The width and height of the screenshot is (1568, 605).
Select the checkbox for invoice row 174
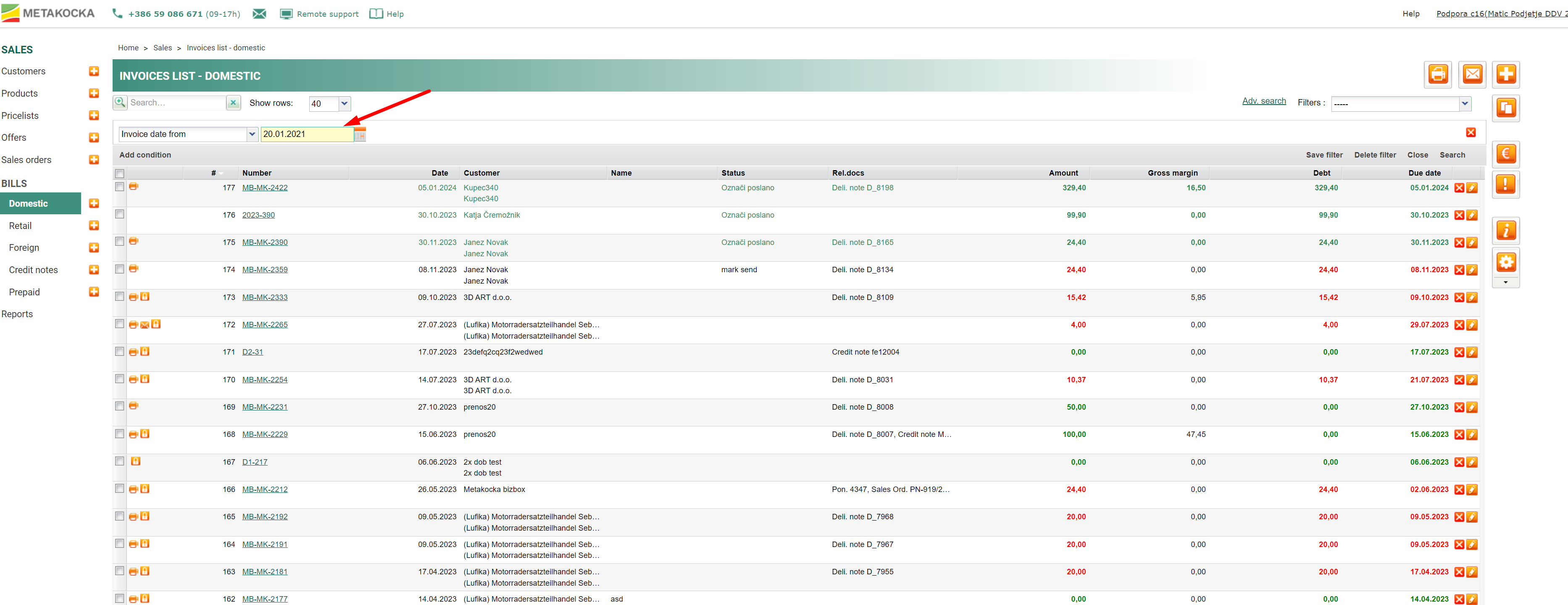(x=120, y=269)
